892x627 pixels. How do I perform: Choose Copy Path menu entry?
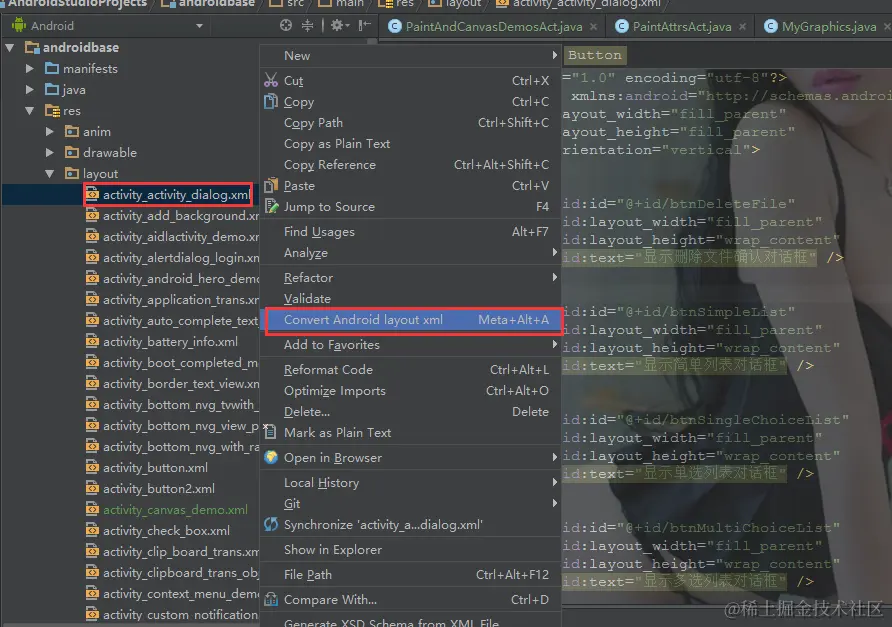411,123
